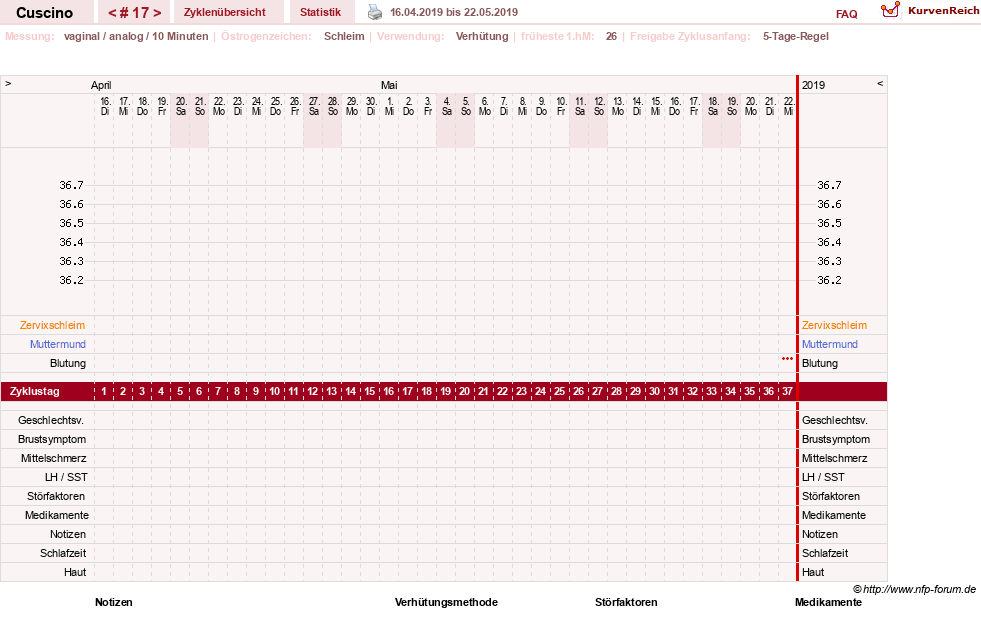Viewport: 981px width, 641px height.
Task: Click the 'vaginal / analog / 10 Minuten' value
Action: click(x=136, y=36)
